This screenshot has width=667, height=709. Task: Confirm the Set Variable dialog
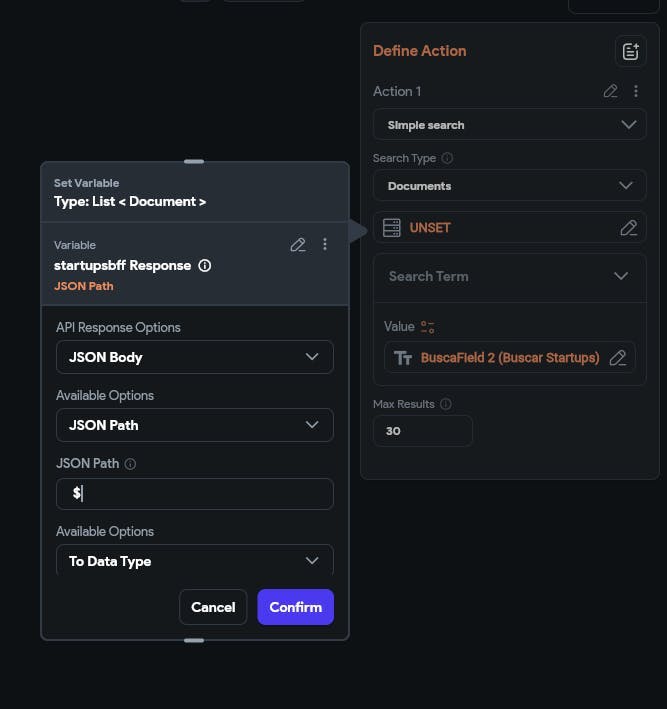296,607
